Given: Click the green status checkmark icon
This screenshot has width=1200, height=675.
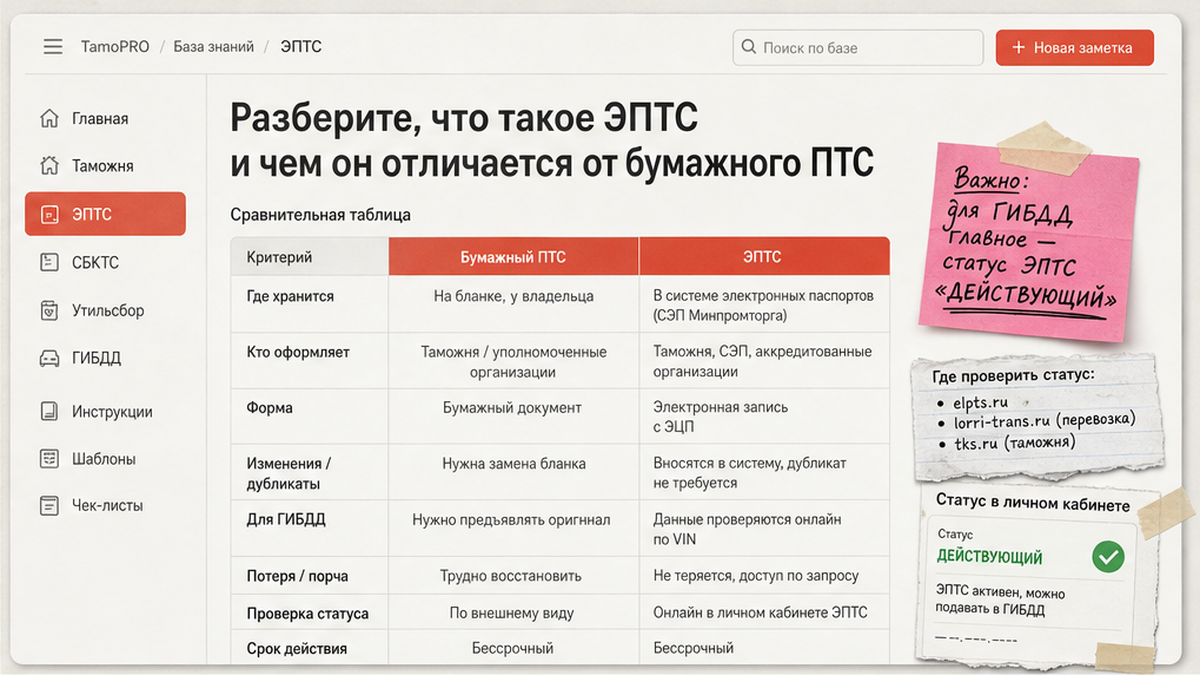Looking at the screenshot, I should click(1108, 557).
